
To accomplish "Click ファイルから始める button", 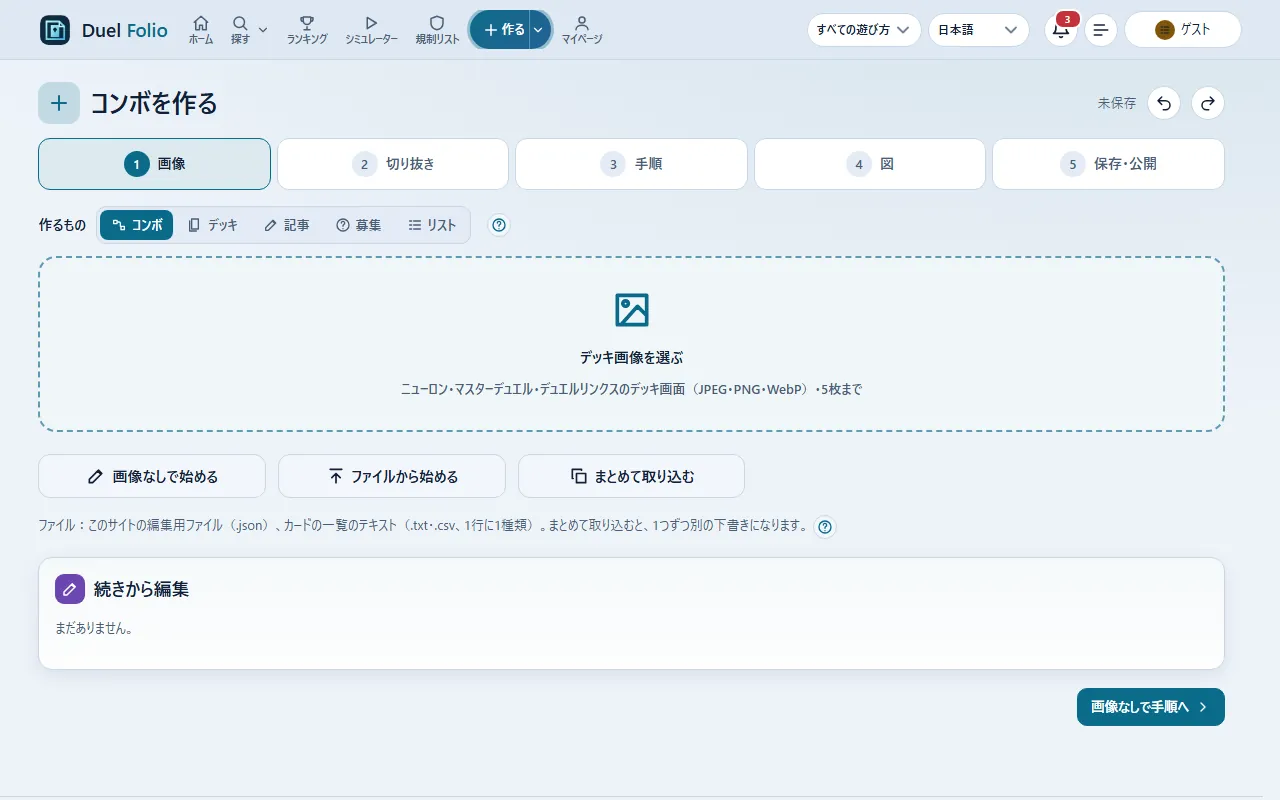I will 392,476.
